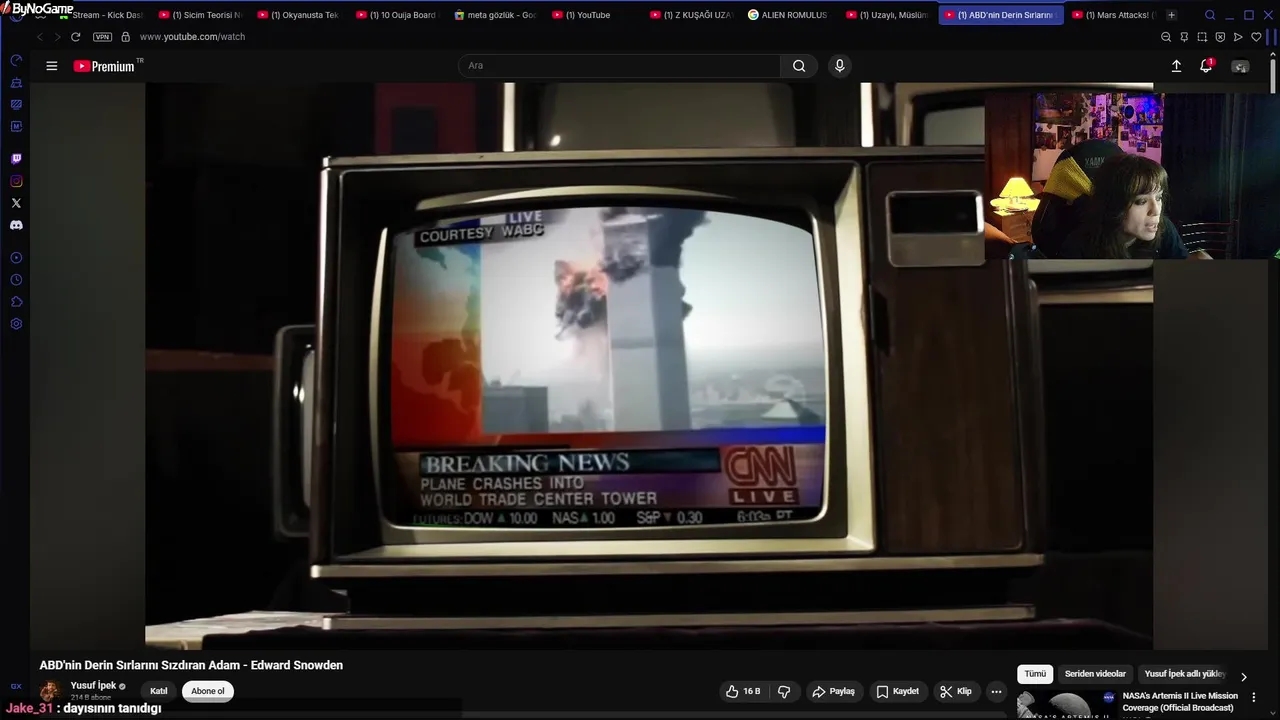Open the GX Control speedometer sidebar icon
1280x720 pixels.
click(x=16, y=61)
